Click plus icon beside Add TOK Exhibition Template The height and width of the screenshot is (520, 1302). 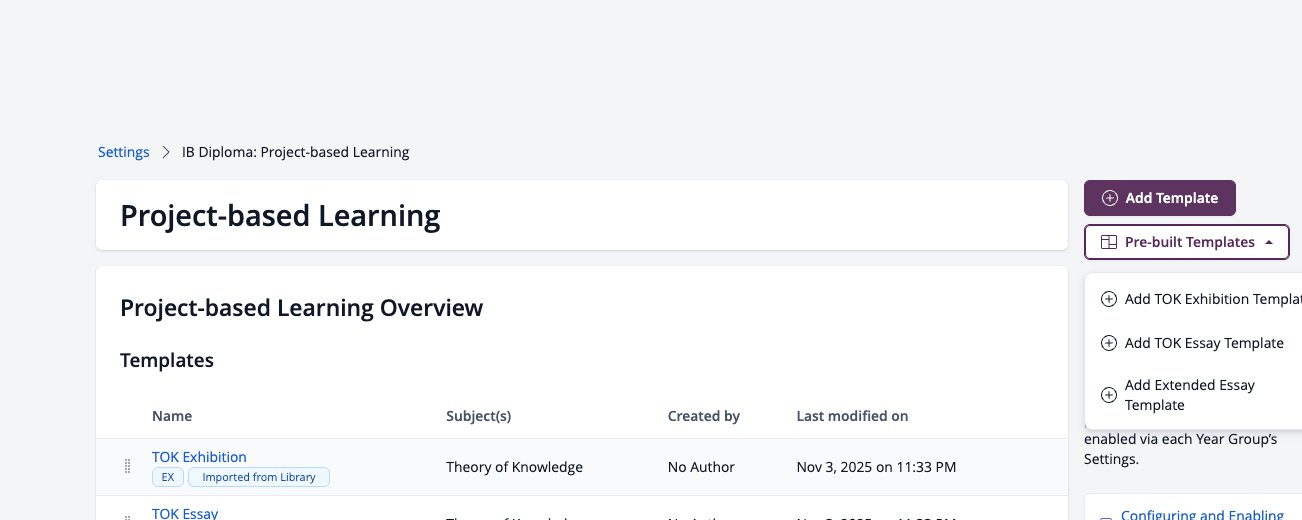click(x=1108, y=299)
